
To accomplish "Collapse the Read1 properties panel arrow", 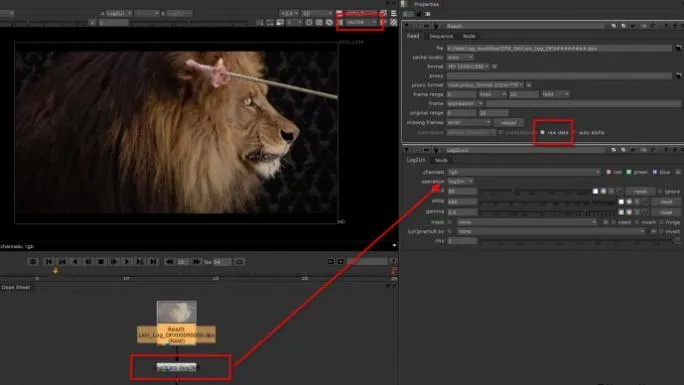I will click(x=407, y=26).
